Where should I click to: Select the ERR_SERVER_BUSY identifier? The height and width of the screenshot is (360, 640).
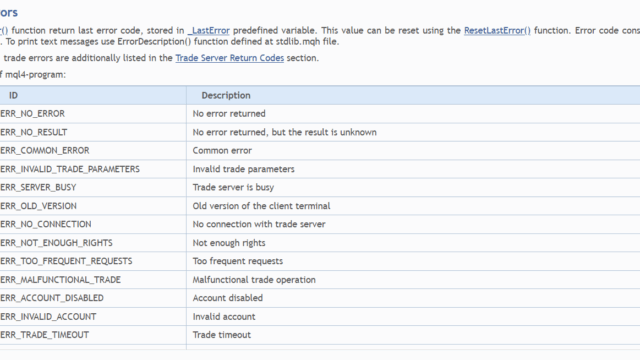click(38, 187)
